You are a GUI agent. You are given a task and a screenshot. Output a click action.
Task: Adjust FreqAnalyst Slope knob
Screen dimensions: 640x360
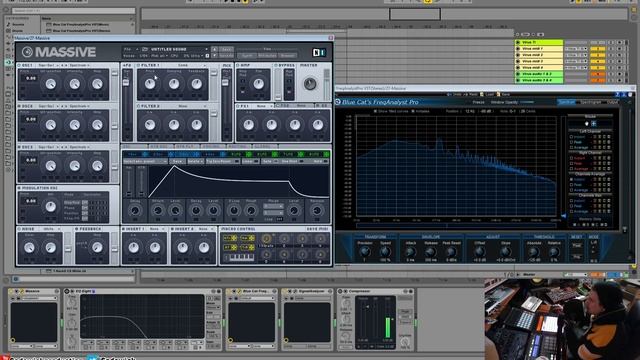click(505, 252)
